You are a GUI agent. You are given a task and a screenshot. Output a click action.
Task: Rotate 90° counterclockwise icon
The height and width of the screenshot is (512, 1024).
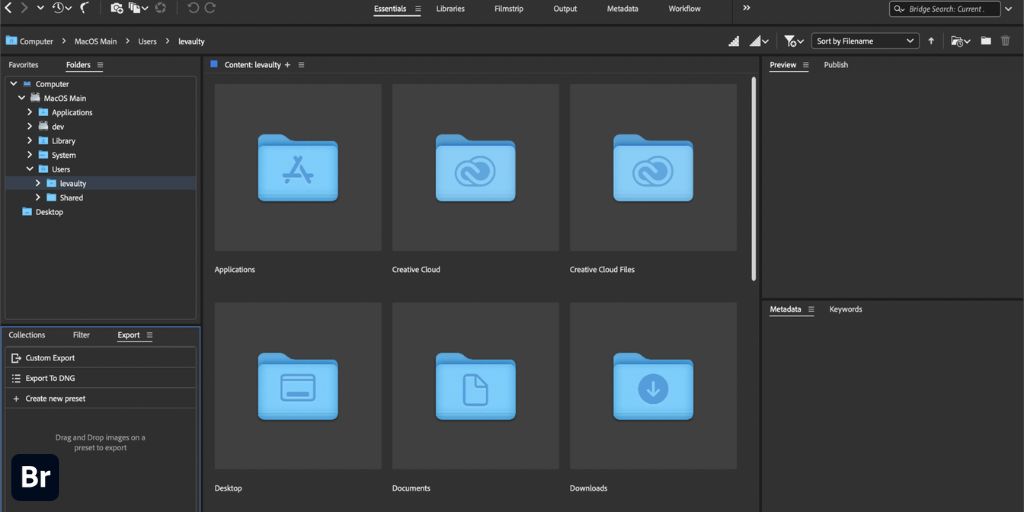193,8
